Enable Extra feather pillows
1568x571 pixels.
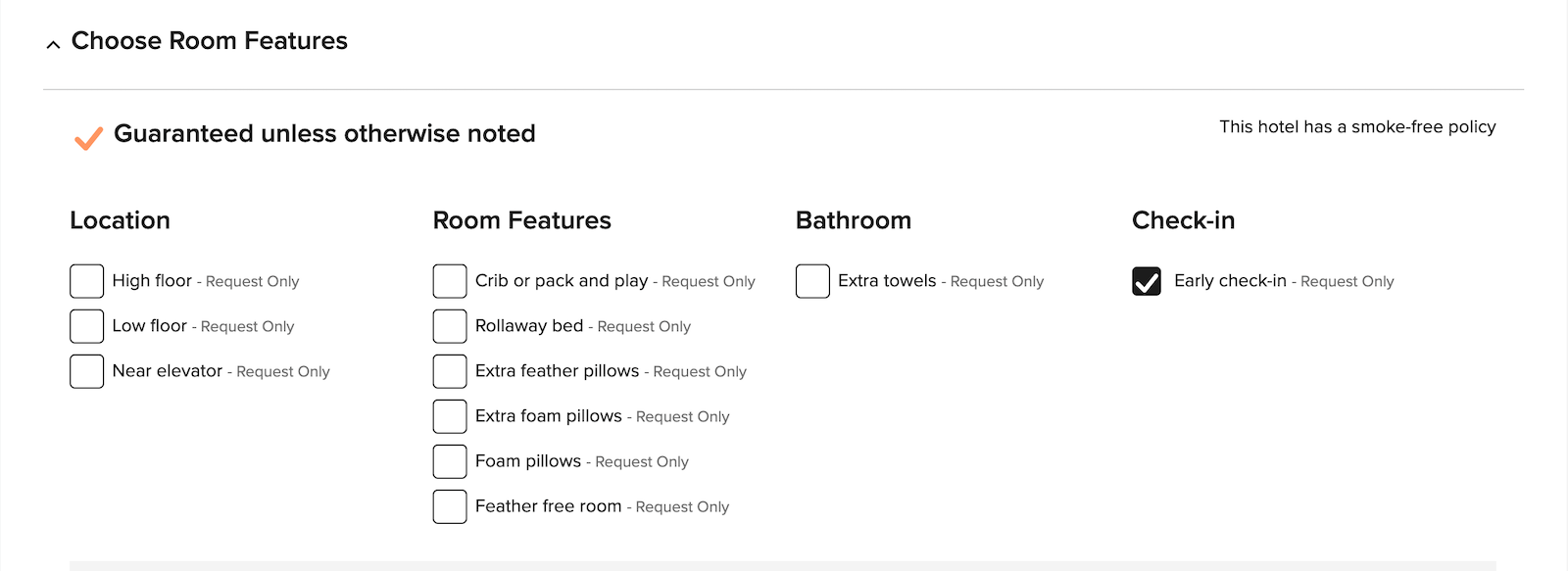449,371
